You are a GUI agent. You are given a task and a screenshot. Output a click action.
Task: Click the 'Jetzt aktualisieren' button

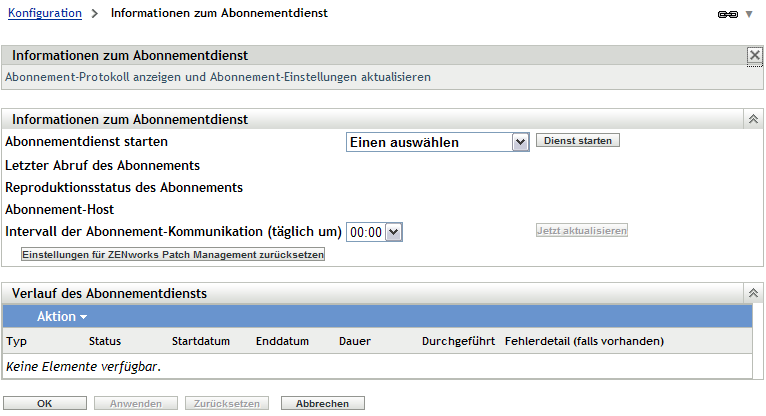click(582, 231)
